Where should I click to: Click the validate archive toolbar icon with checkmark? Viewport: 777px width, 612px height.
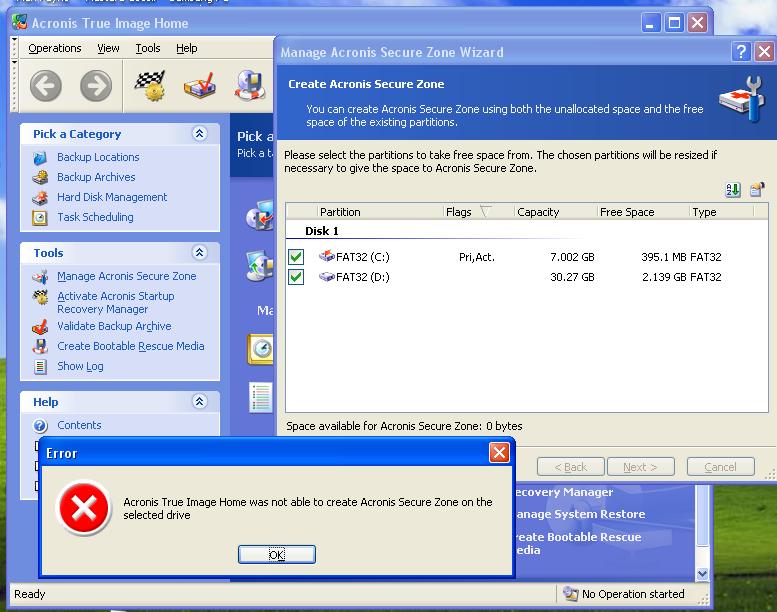click(x=200, y=85)
